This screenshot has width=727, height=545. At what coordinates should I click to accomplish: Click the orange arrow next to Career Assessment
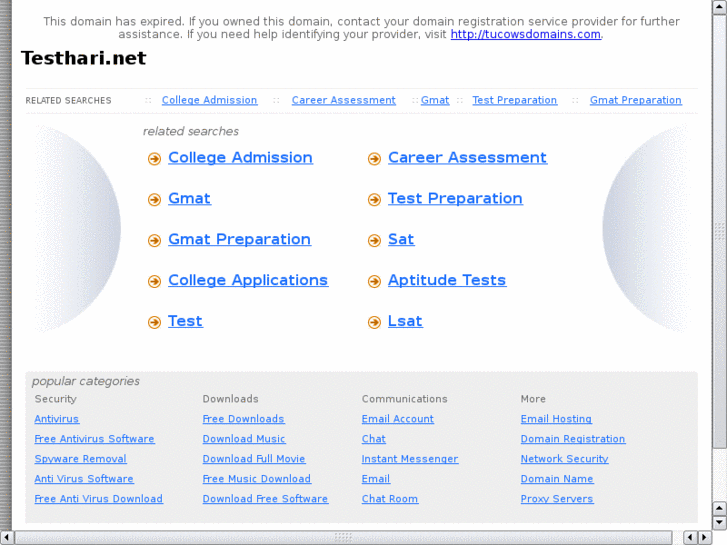click(374, 159)
